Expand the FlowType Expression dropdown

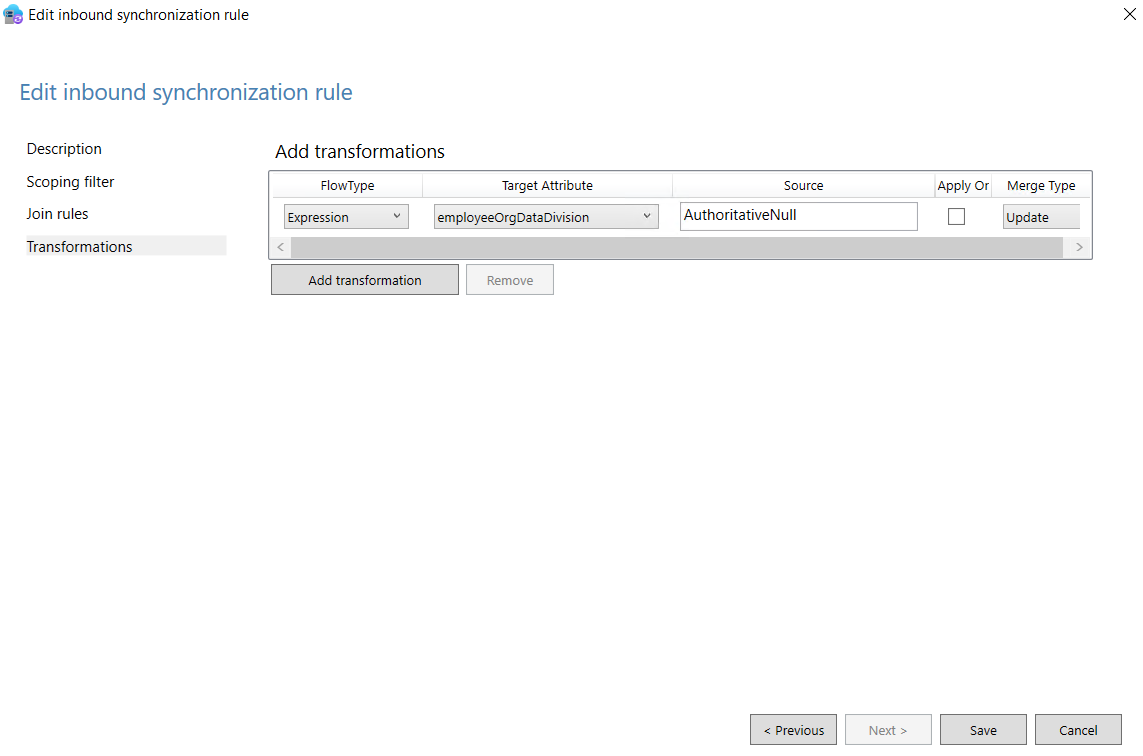point(346,217)
